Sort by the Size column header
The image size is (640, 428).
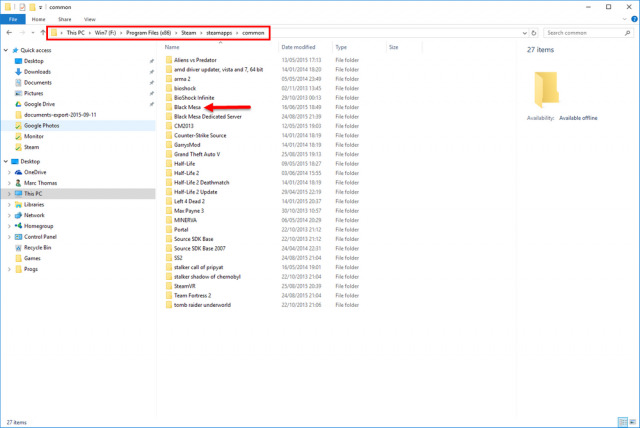point(393,47)
